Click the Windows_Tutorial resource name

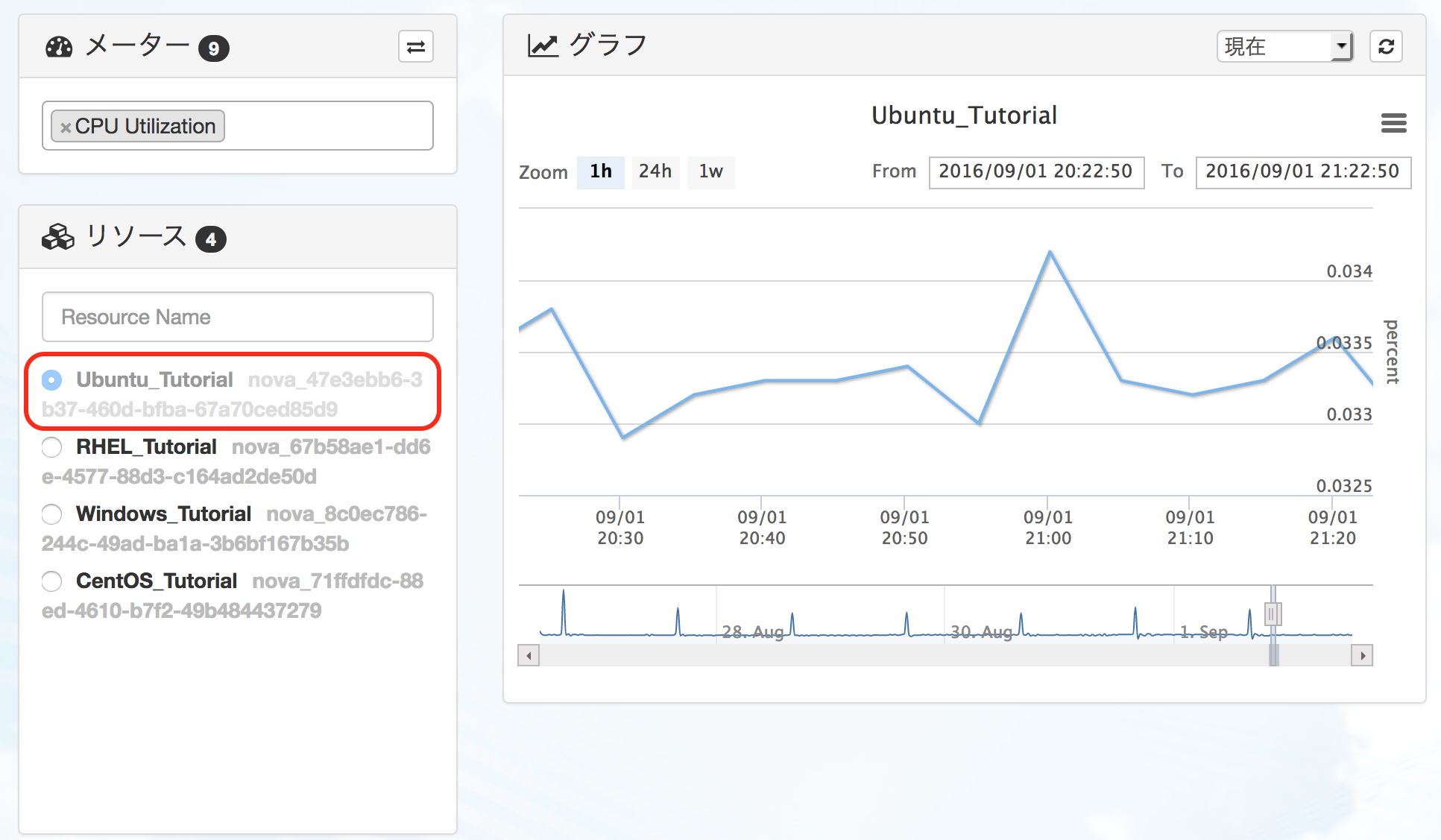click(163, 514)
